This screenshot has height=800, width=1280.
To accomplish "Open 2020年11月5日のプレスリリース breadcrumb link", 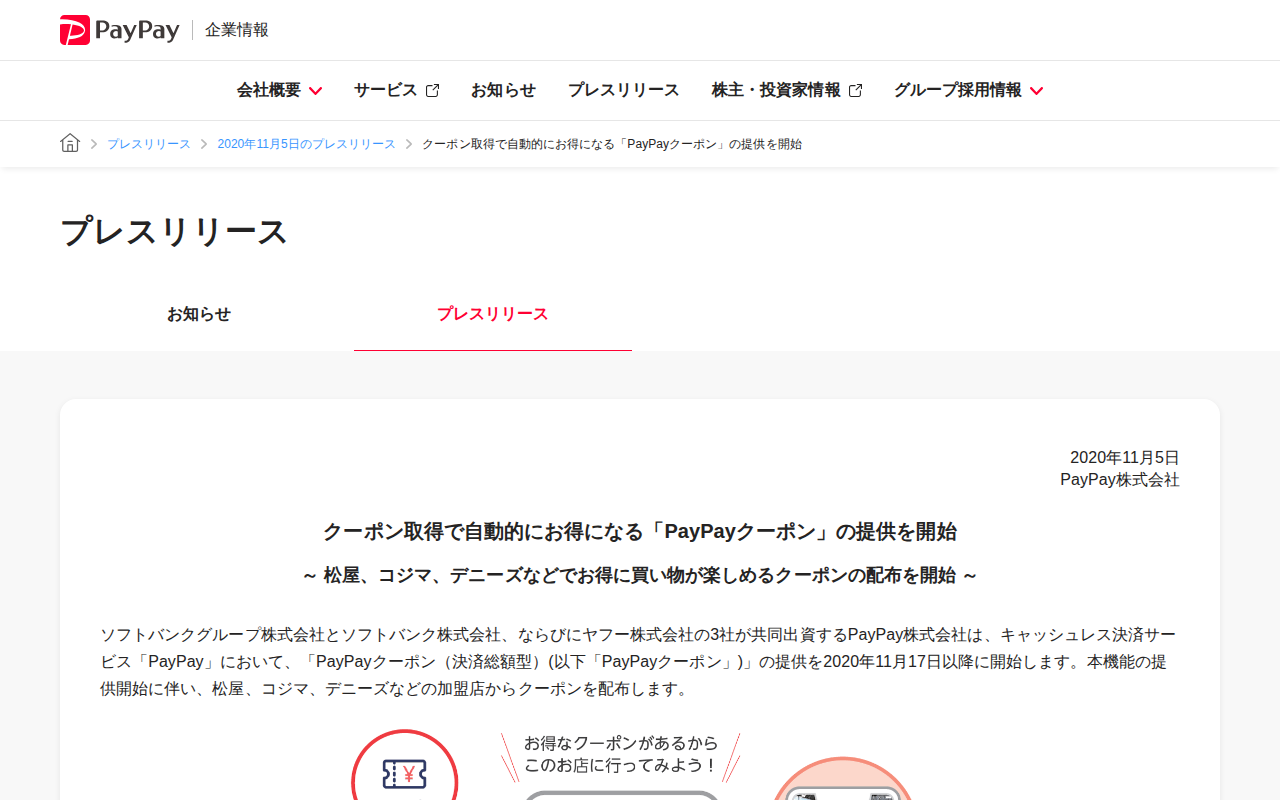I will 307,144.
